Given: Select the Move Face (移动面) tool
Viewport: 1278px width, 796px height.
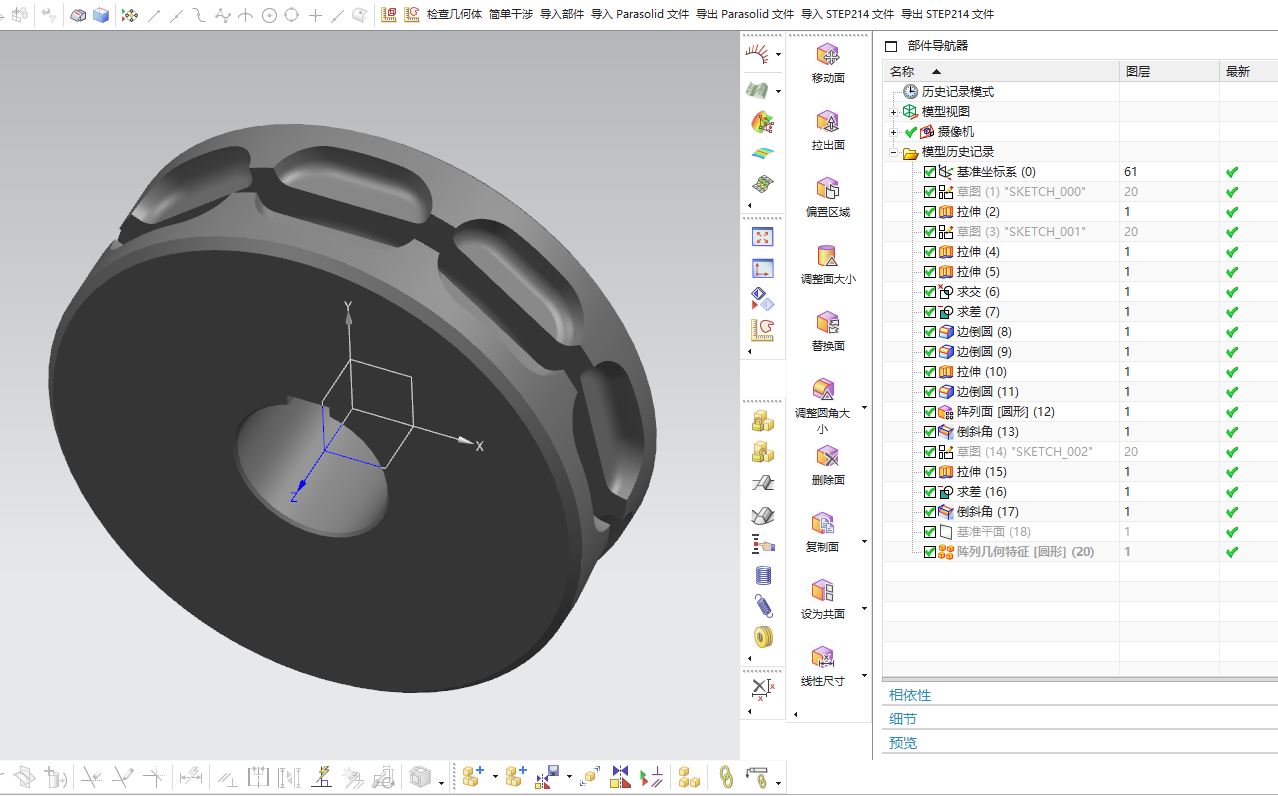Looking at the screenshot, I should point(827,63).
